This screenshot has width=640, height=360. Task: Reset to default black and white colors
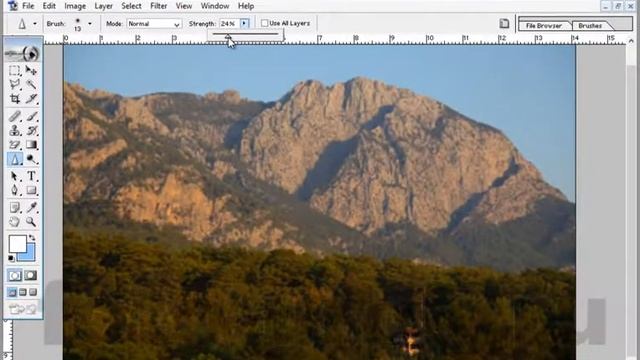point(11,258)
